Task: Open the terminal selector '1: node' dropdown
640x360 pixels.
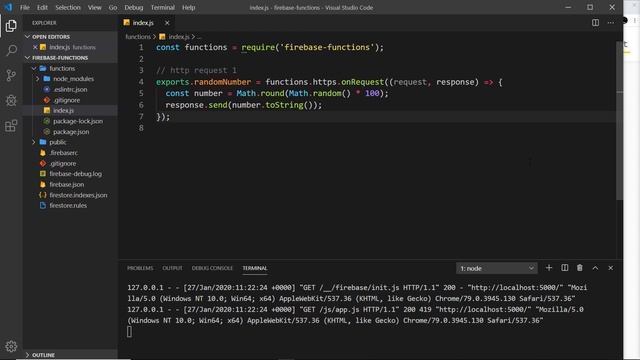Action: point(496,268)
